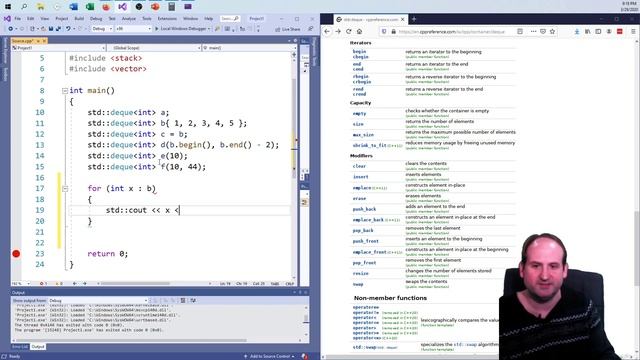Open the File menu in Visual Studio
Viewport: 640px width, 360px height.
[x=18, y=19]
